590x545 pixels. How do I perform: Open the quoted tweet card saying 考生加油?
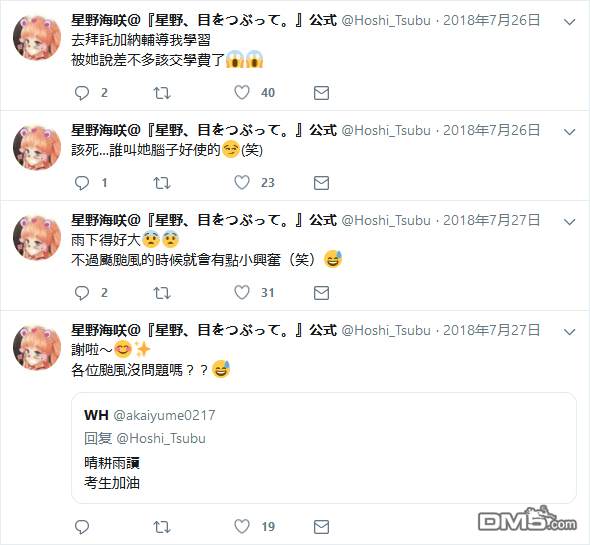click(324, 448)
